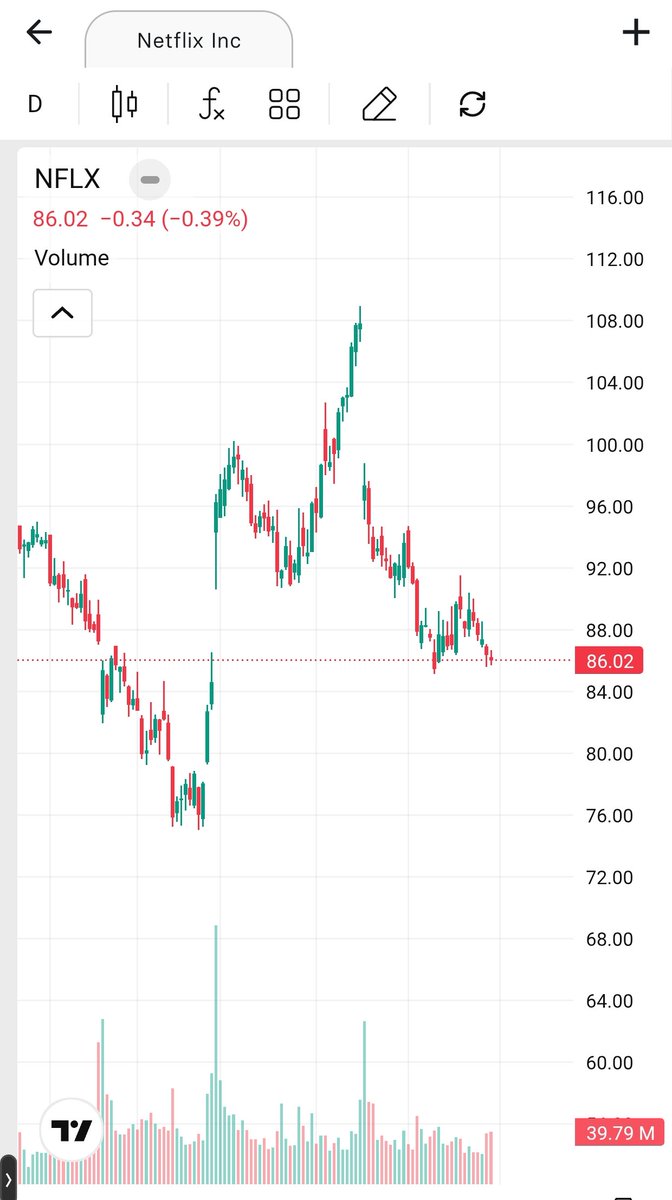Toggle the NFLX legend minus button

tap(150, 180)
